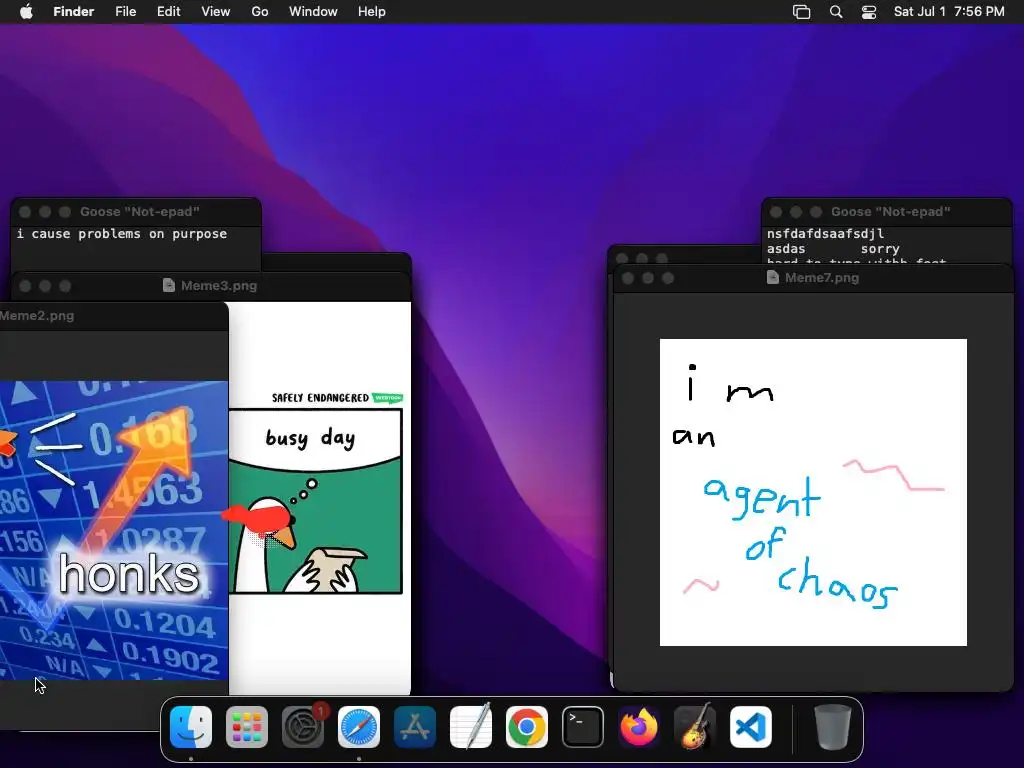Launch the App Store from Dock
Image resolution: width=1024 pixels, height=768 pixels.
[415, 727]
